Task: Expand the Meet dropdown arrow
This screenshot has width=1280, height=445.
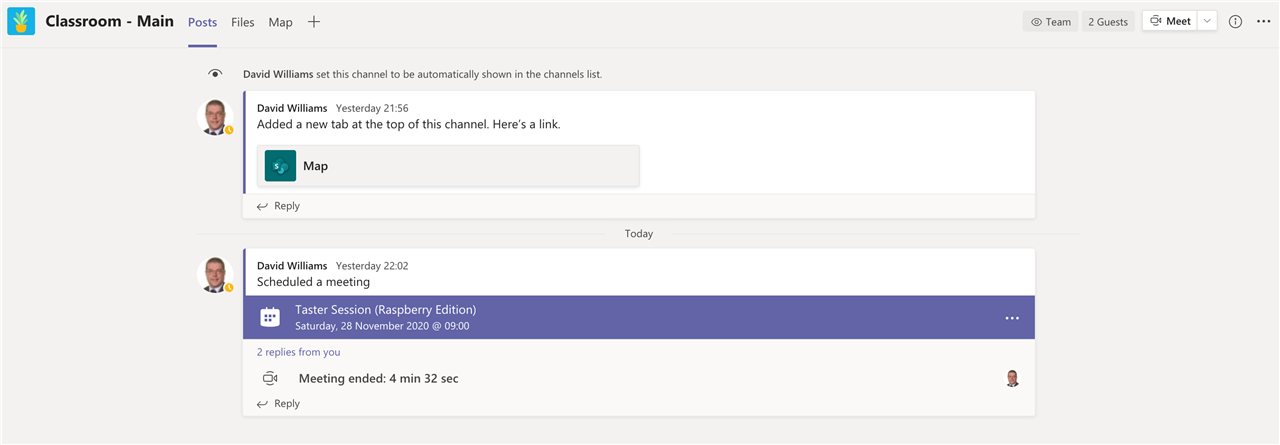Action: [1207, 21]
